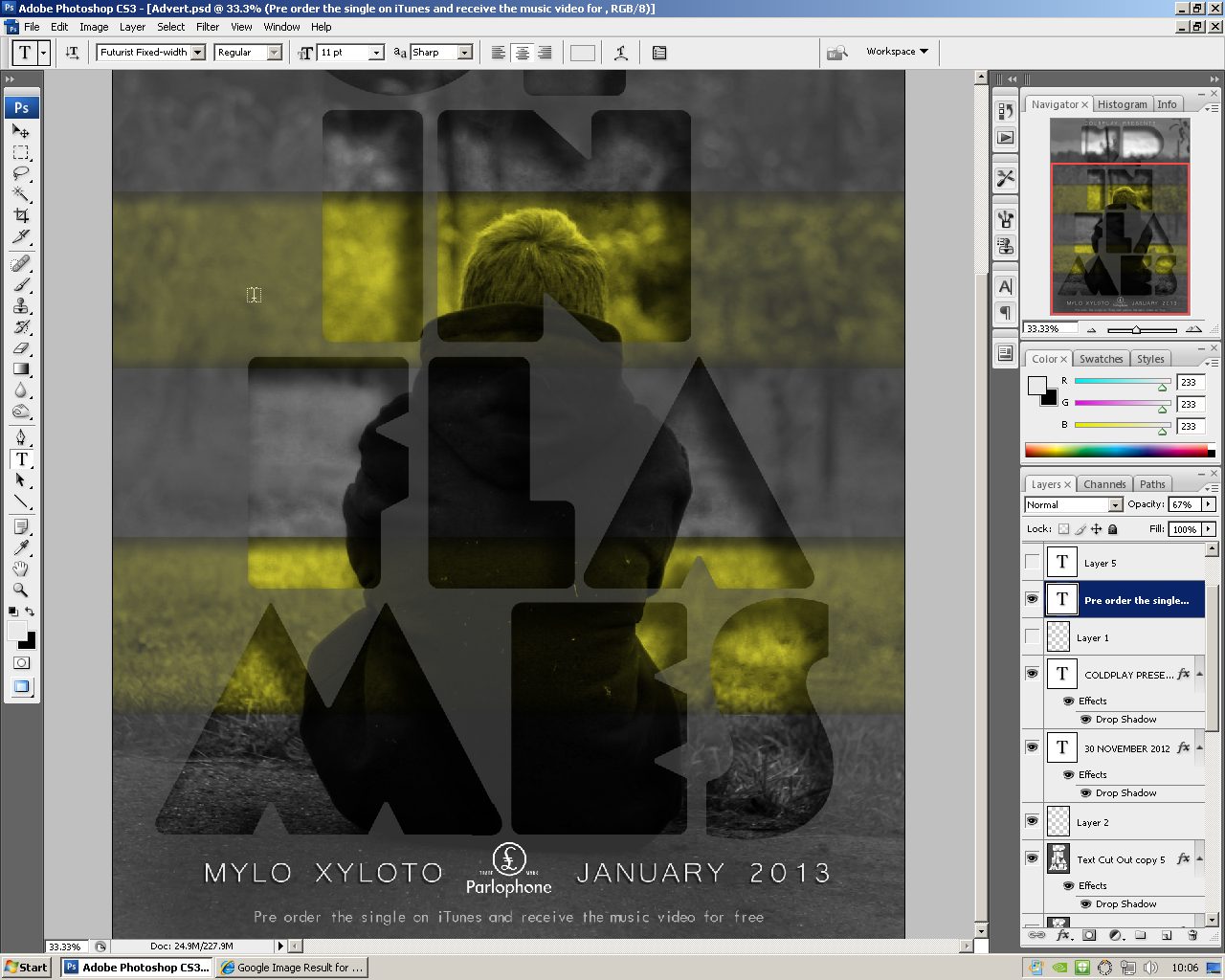Select the Dodge tool
The height and width of the screenshot is (980, 1225).
coord(21,412)
